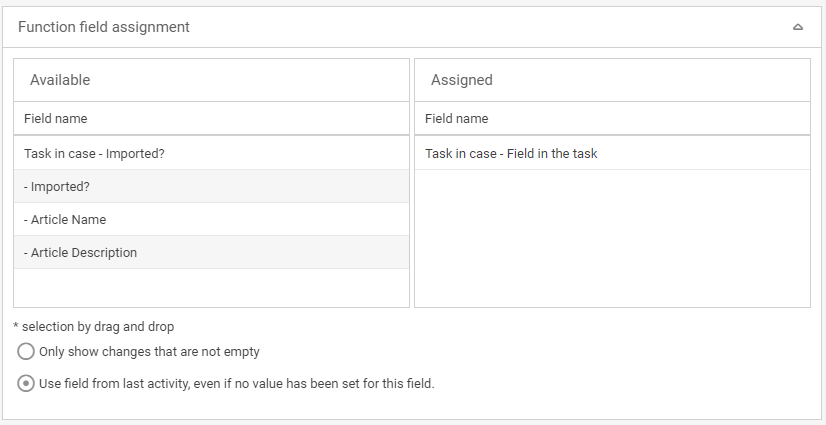Click blank panel area below the radio options
This screenshot has height=425, width=826.
pyautogui.click(x=412, y=407)
